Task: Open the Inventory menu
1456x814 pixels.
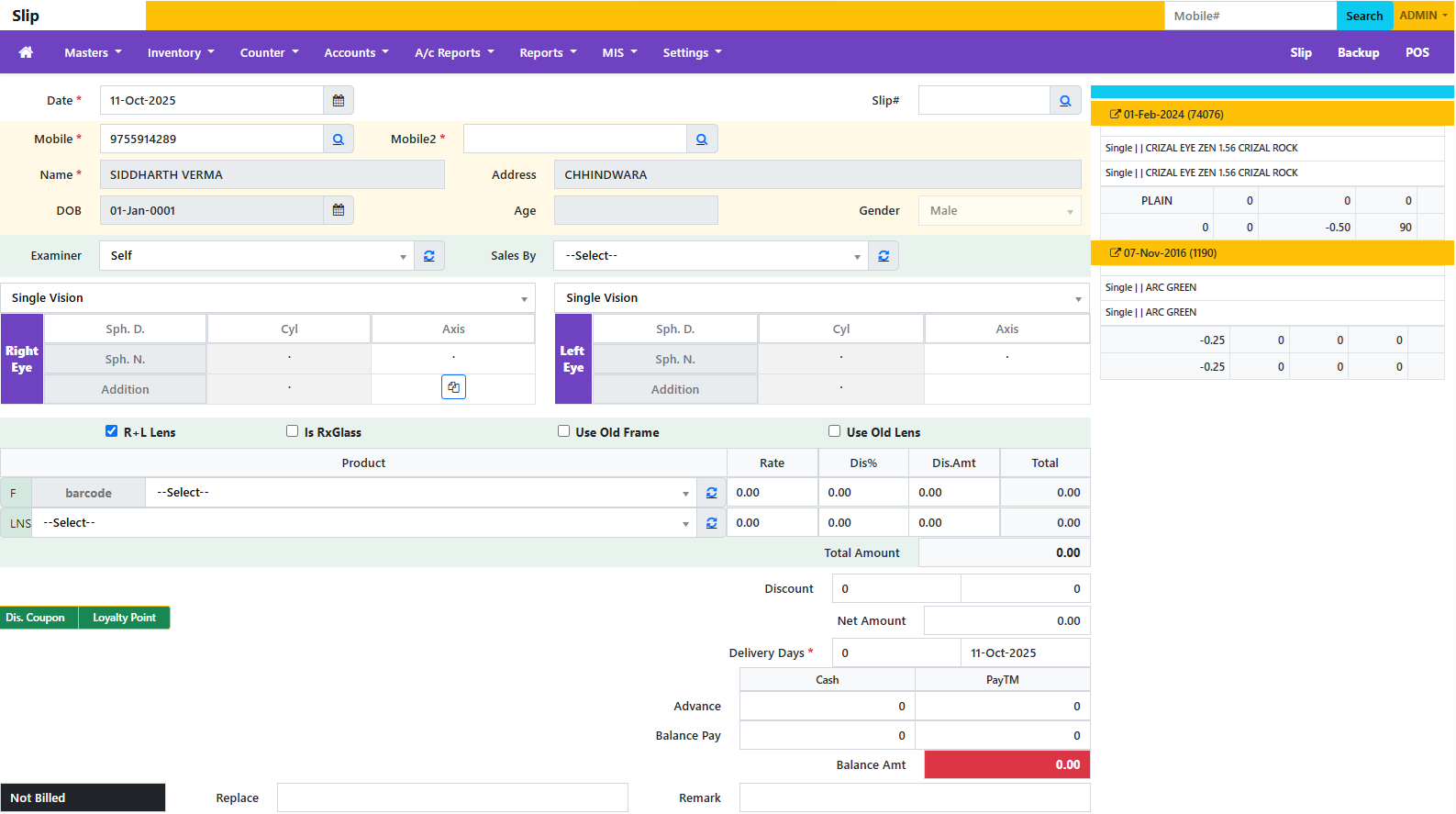Action: 181,53
